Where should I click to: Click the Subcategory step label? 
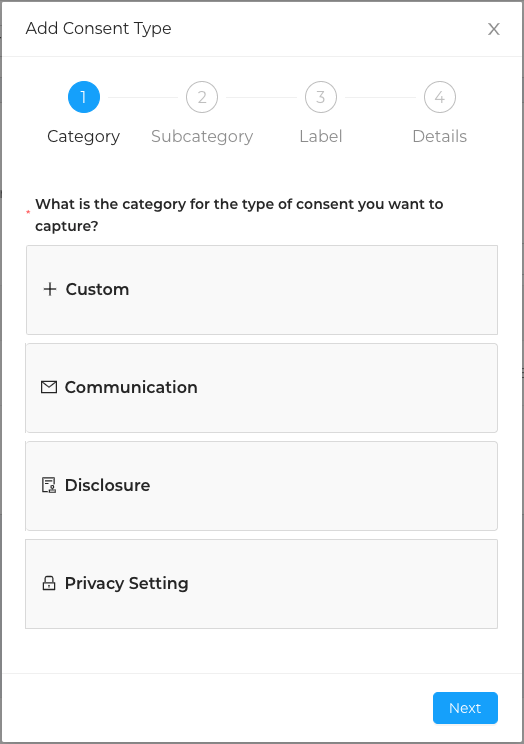coord(202,137)
